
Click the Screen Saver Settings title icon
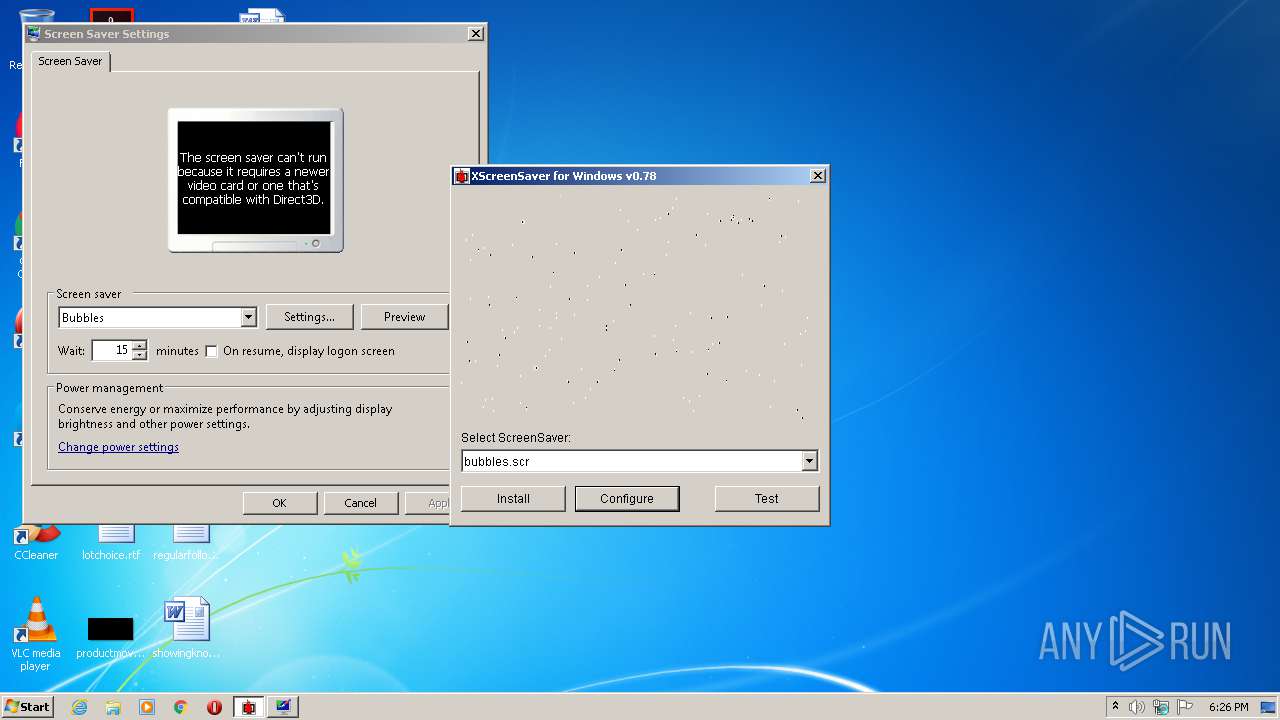[34, 33]
